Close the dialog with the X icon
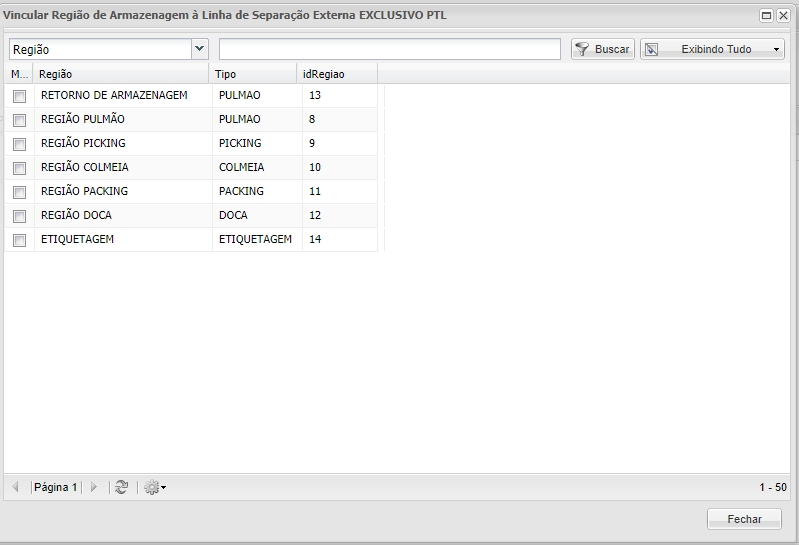Viewport: 799px width, 545px height. [x=783, y=15]
